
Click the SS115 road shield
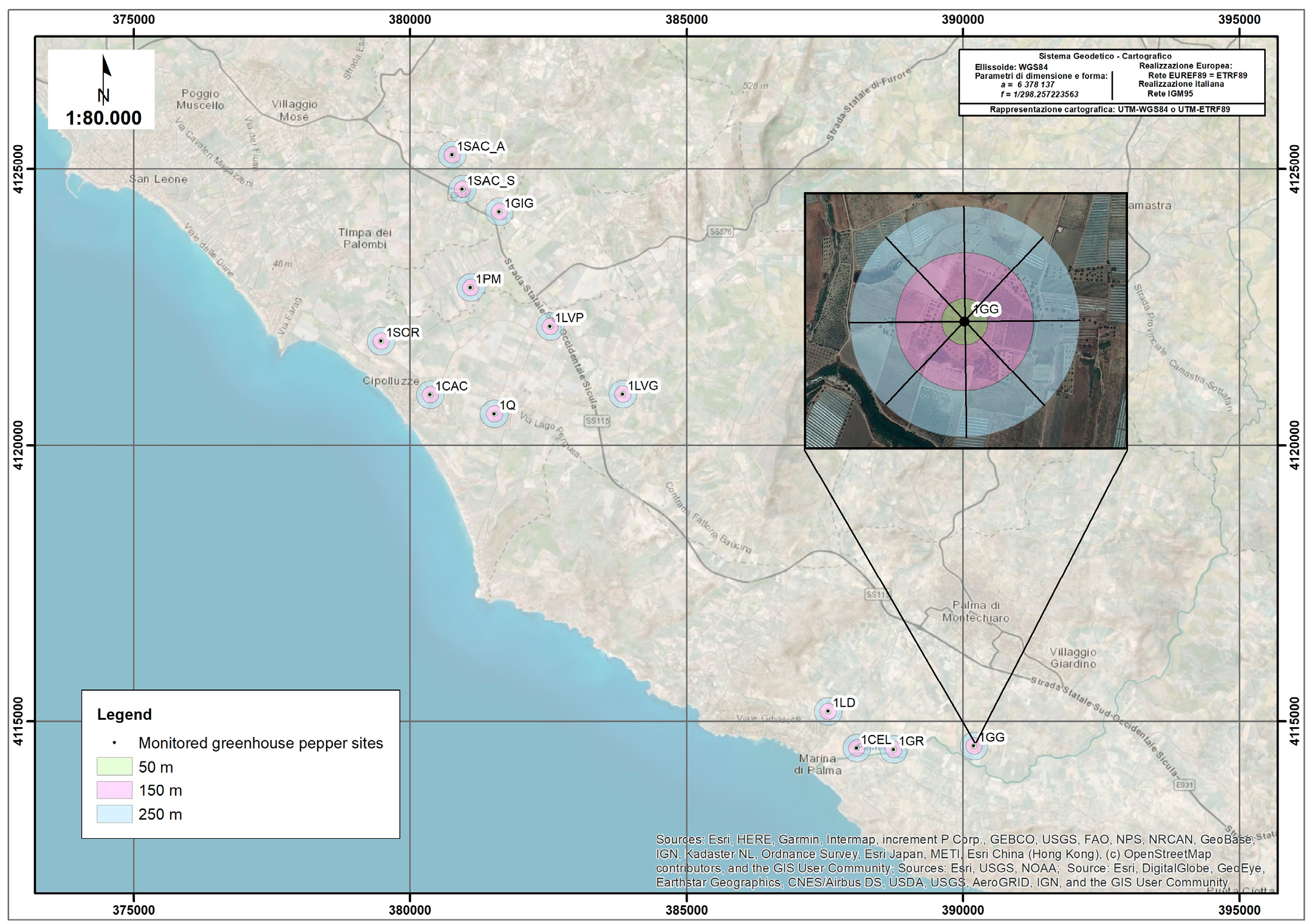coord(596,420)
